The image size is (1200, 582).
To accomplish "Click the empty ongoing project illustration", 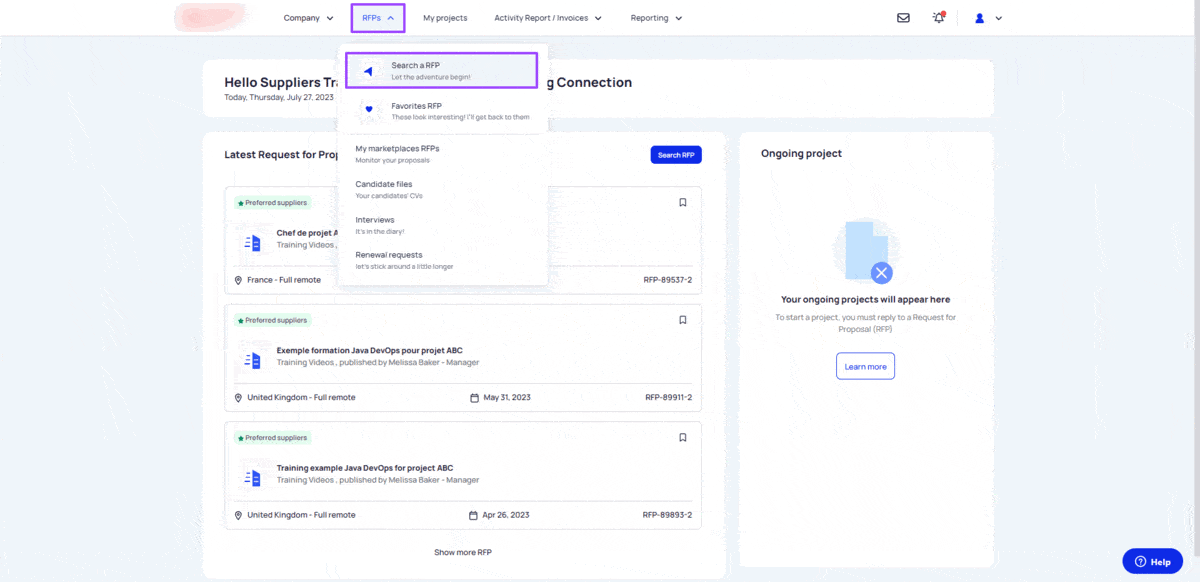I will pos(866,252).
